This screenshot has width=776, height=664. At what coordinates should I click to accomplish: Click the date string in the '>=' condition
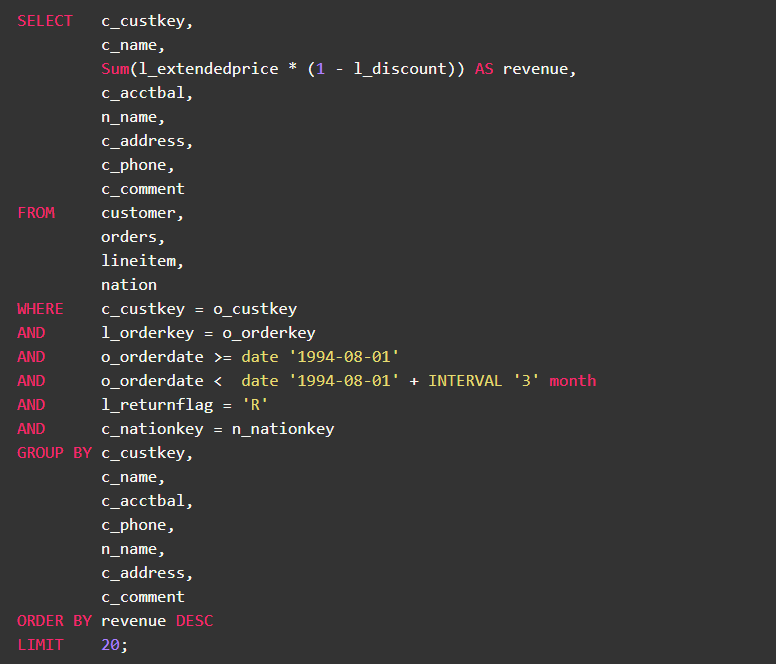[344, 357]
